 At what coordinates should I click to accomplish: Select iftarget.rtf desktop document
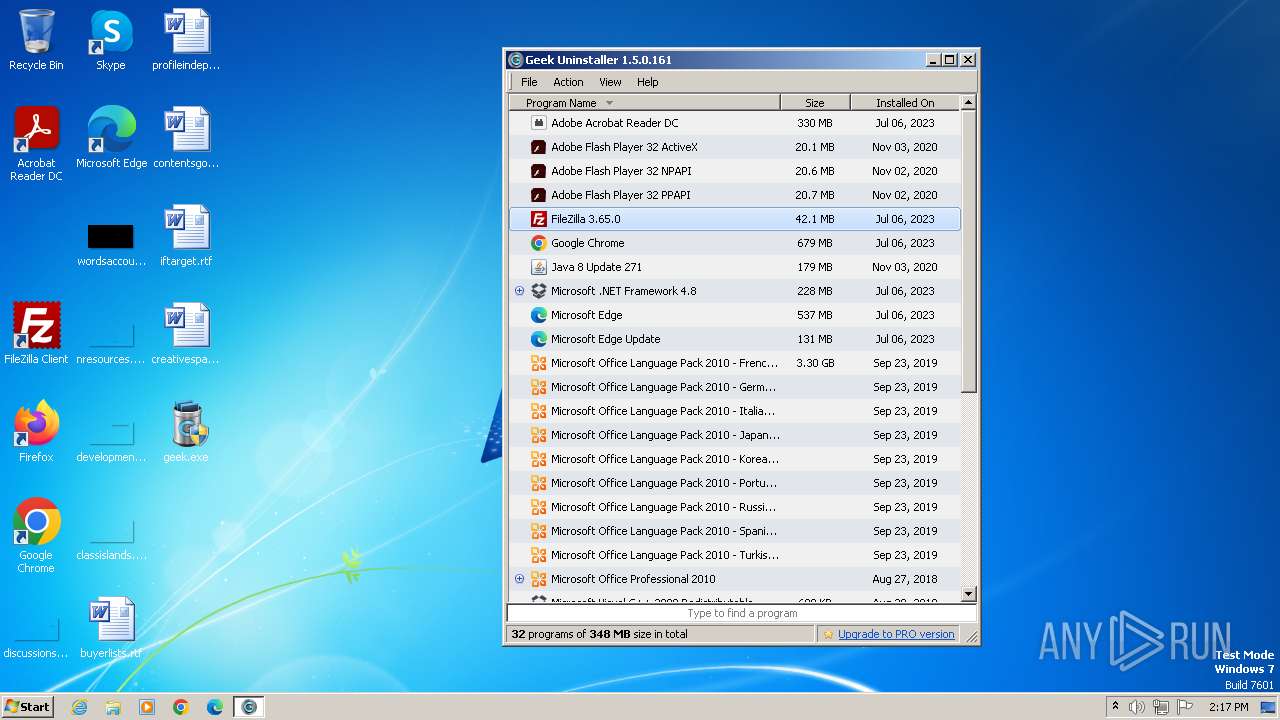(x=186, y=236)
